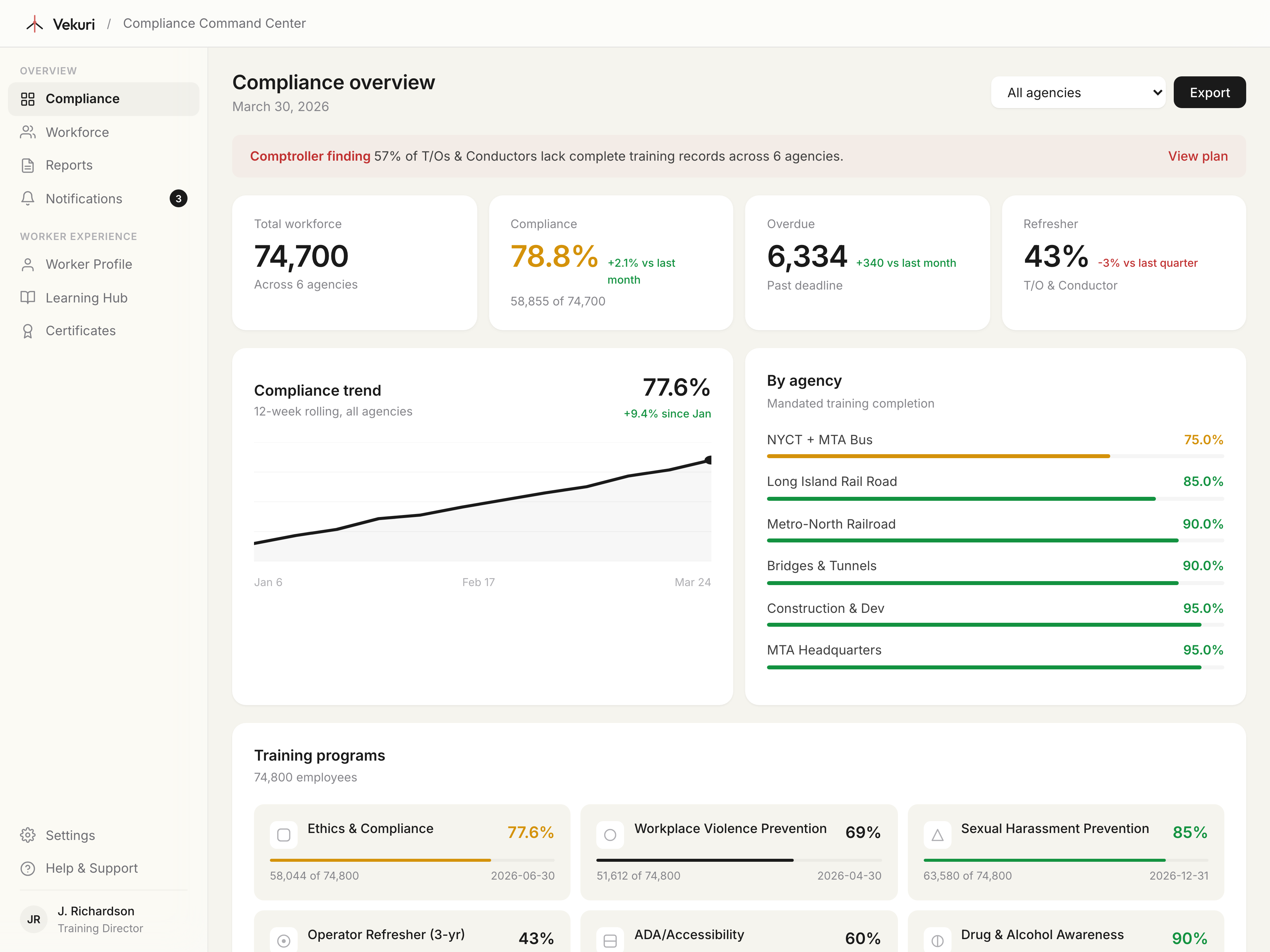
Task: Open Settings from the sidebar
Action: click(103, 836)
